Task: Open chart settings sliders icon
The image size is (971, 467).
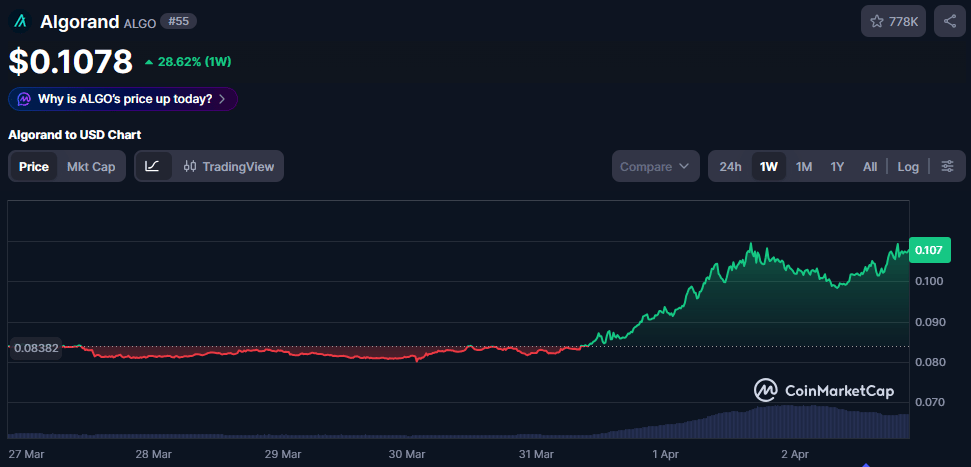Action: point(947,166)
